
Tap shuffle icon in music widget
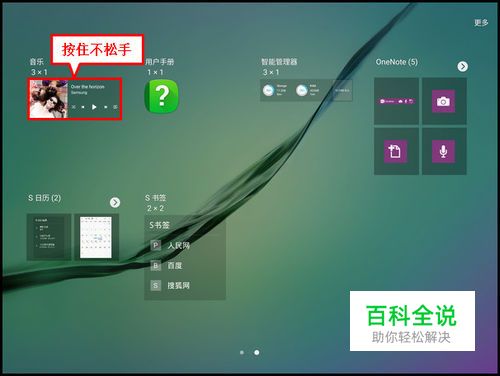tap(74, 107)
